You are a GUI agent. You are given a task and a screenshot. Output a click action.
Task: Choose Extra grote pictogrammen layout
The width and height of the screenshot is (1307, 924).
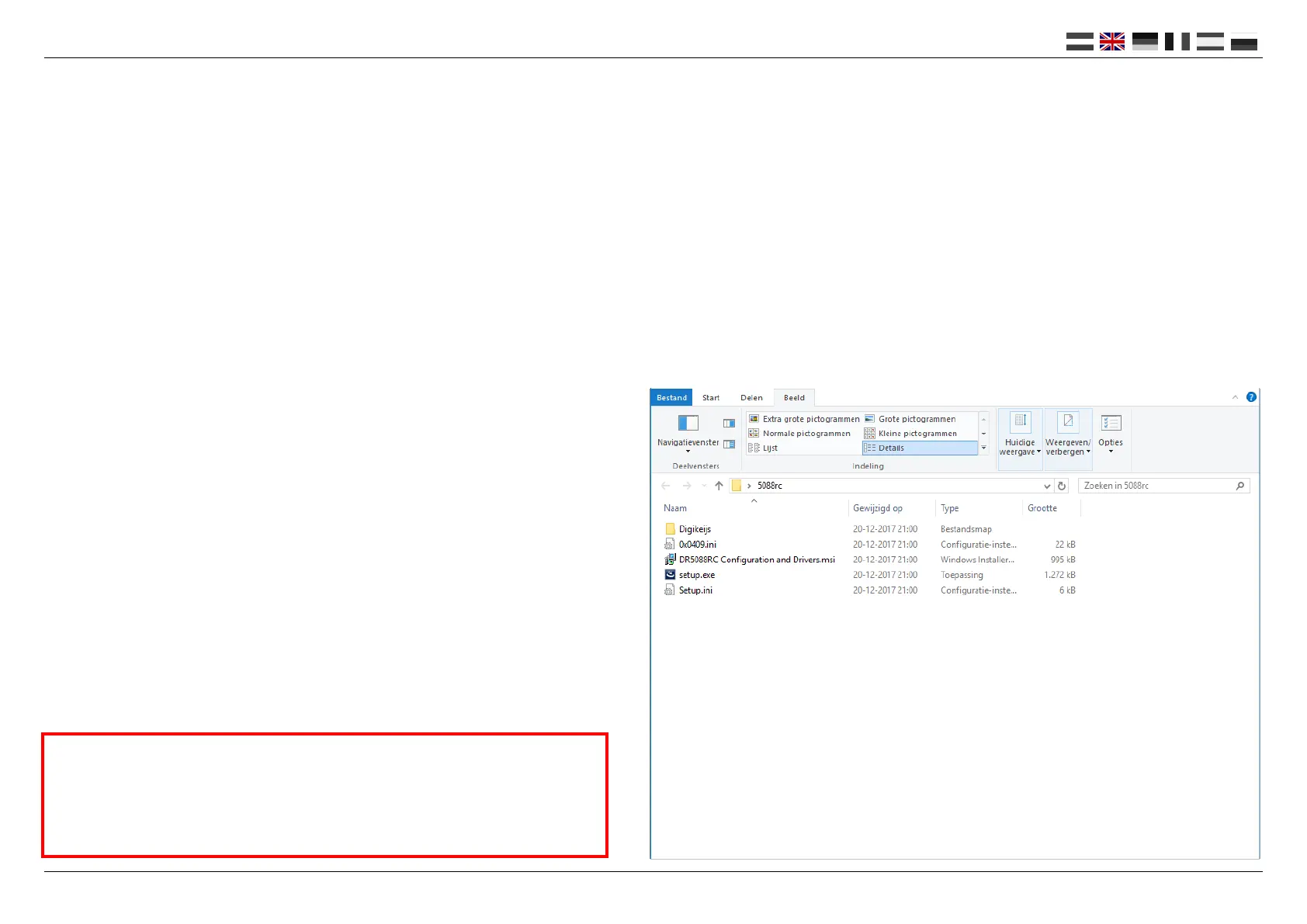tap(804, 419)
